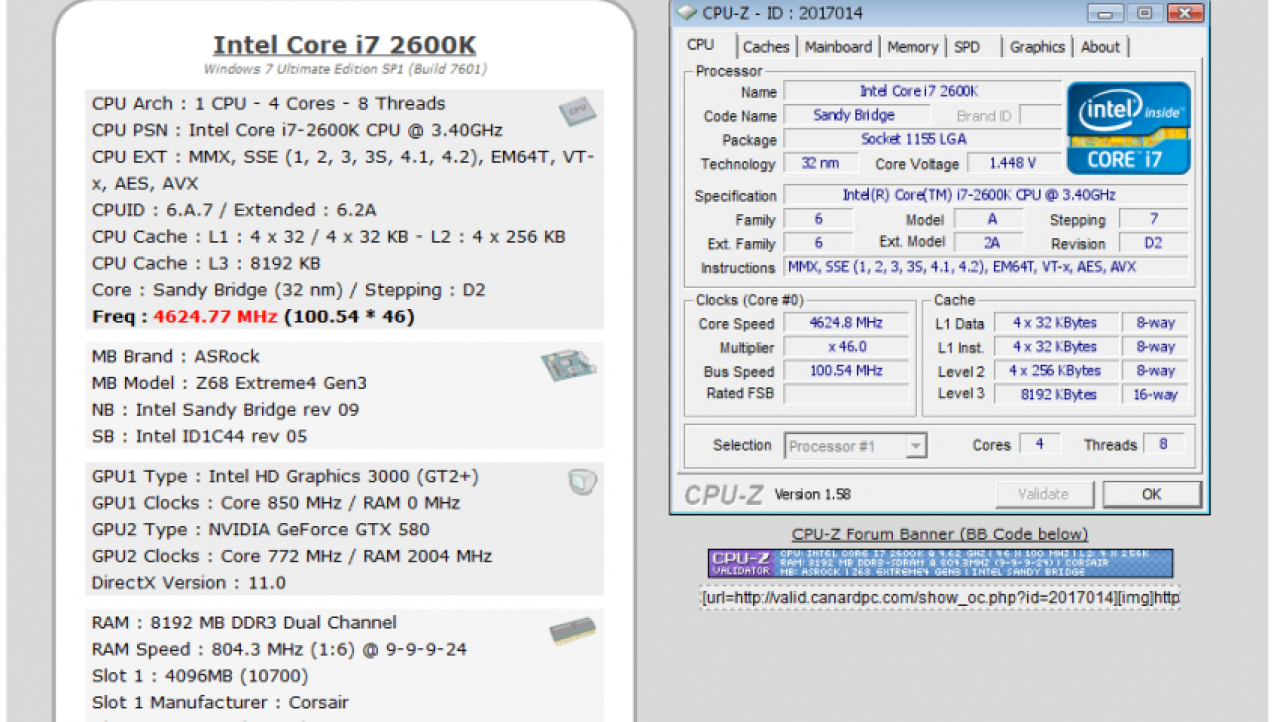Viewport: 1280px width, 722px height.
Task: Open the Processor #1 selection dropdown
Action: click(x=856, y=446)
